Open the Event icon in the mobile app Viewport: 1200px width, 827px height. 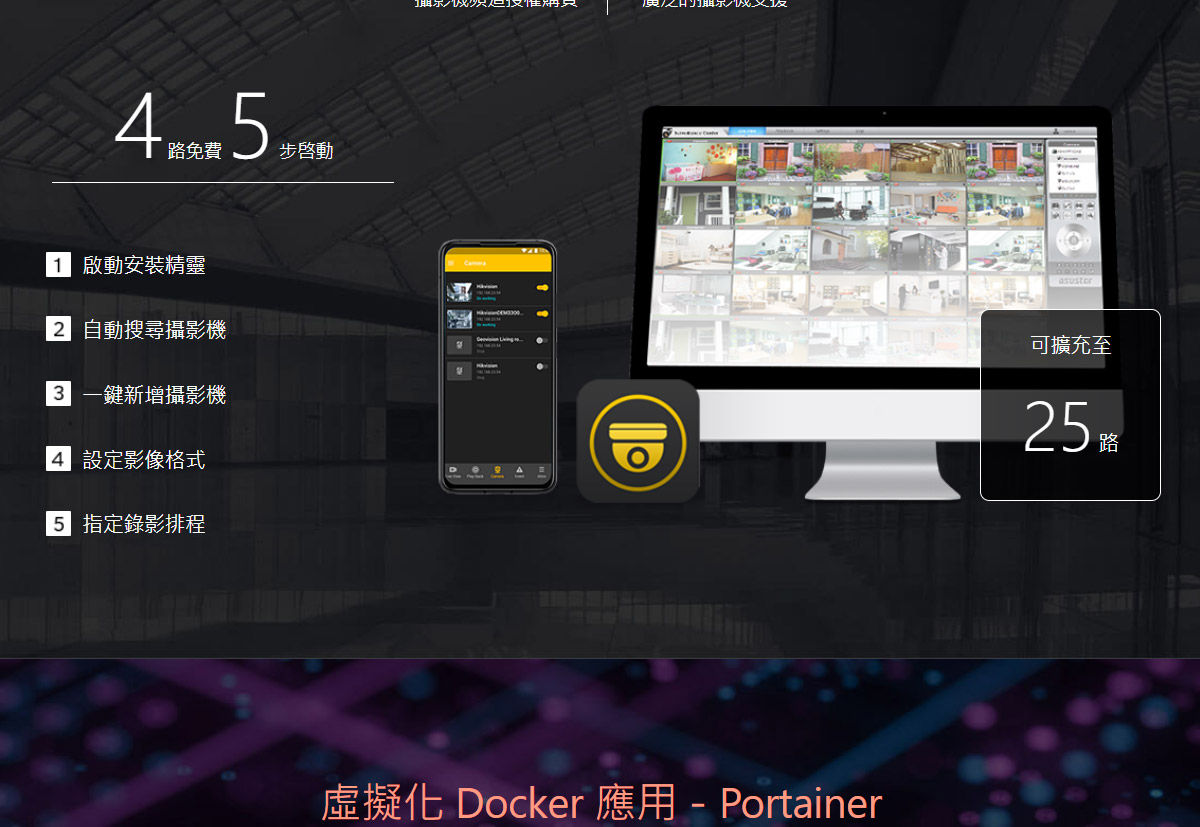(519, 469)
